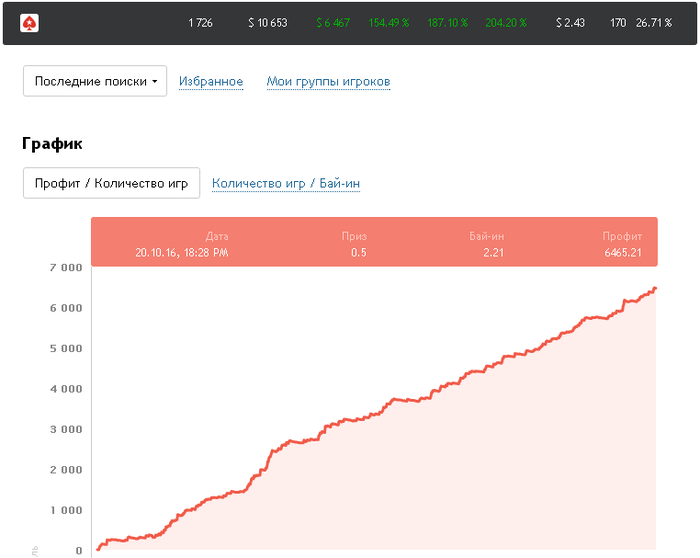
Task: Open the Последние поиски dropdown
Action: point(95,81)
